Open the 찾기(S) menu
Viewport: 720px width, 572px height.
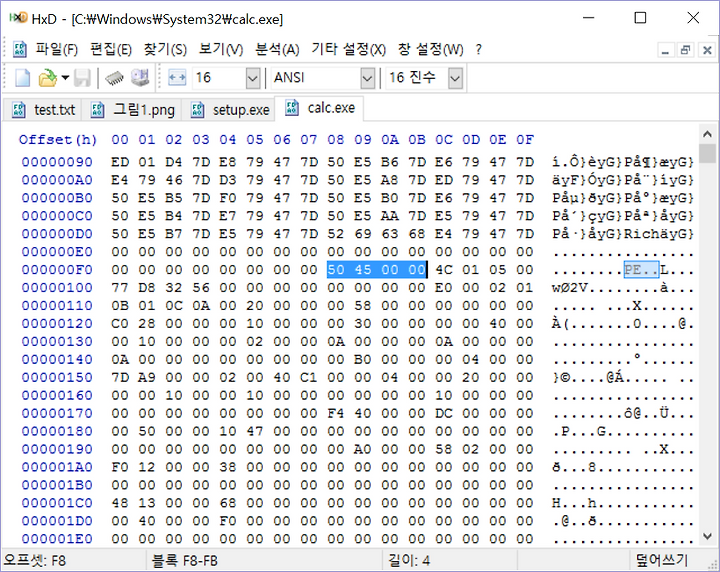pyautogui.click(x=165, y=49)
